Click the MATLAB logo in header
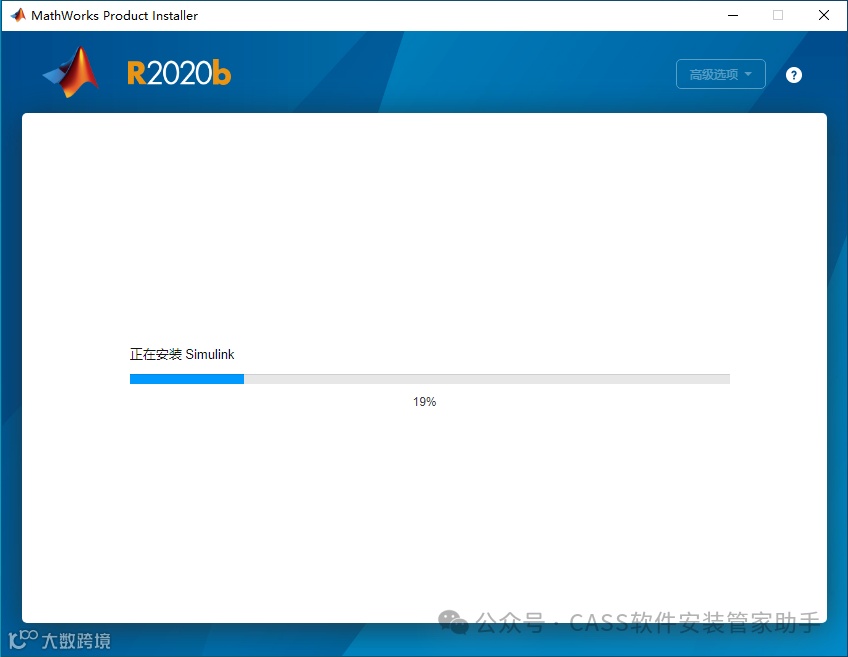 (x=71, y=72)
